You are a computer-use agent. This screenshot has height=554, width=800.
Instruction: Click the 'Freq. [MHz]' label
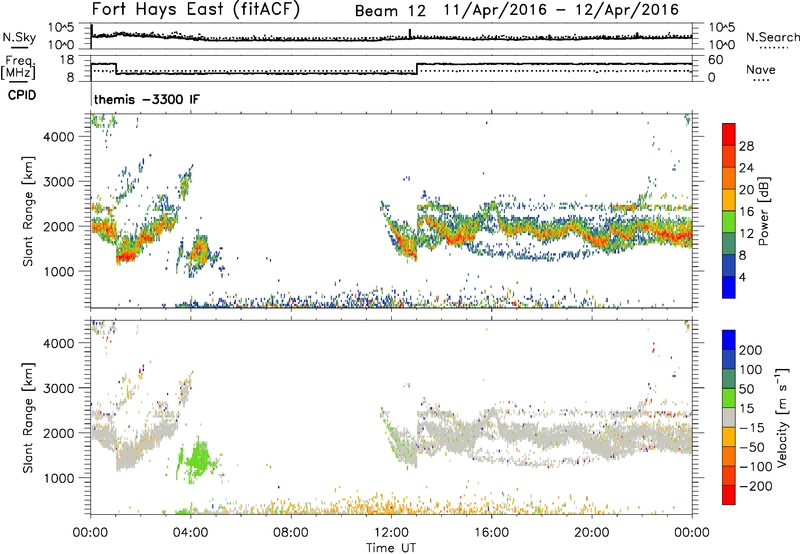click(18, 68)
